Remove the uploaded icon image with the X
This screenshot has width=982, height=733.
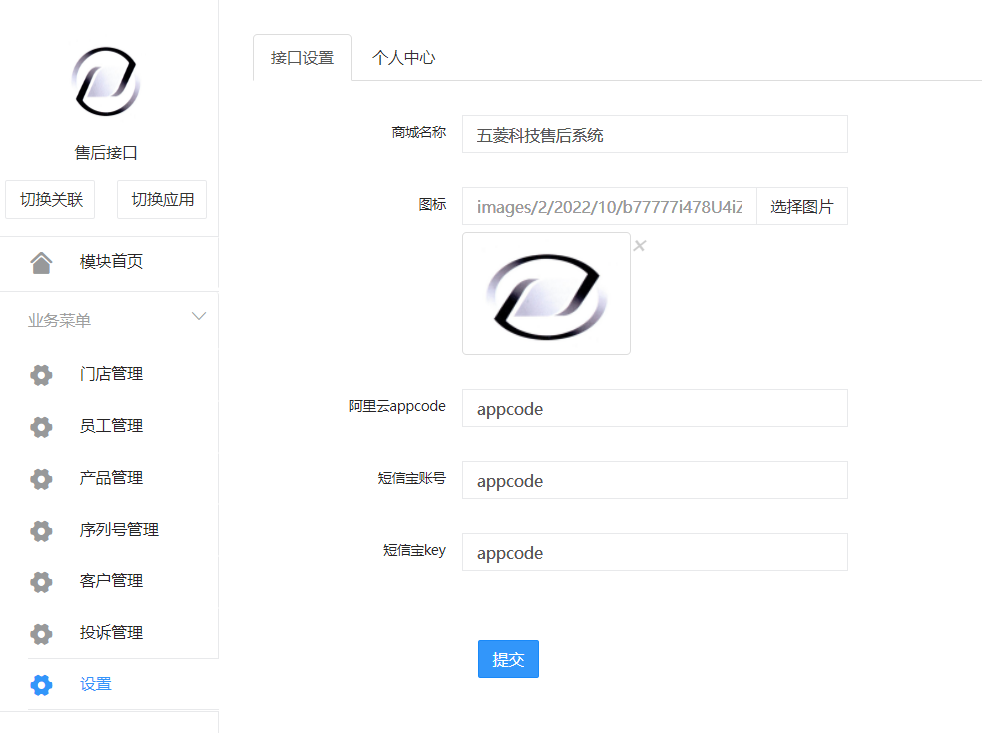[x=639, y=246]
